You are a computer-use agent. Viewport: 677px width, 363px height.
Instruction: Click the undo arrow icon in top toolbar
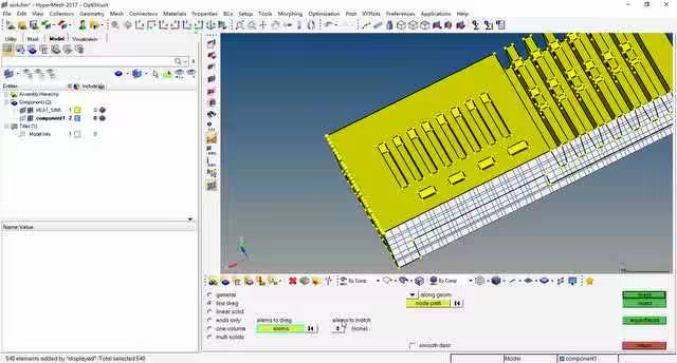click(328, 25)
